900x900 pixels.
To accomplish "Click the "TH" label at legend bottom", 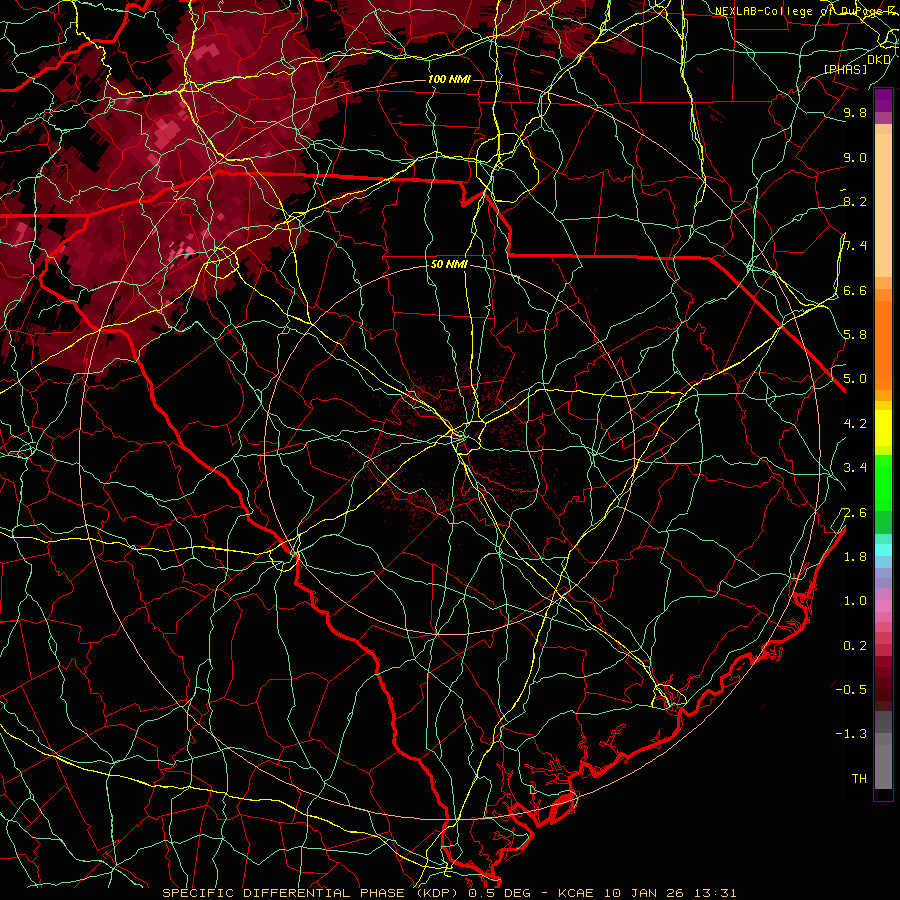I will (x=859, y=779).
